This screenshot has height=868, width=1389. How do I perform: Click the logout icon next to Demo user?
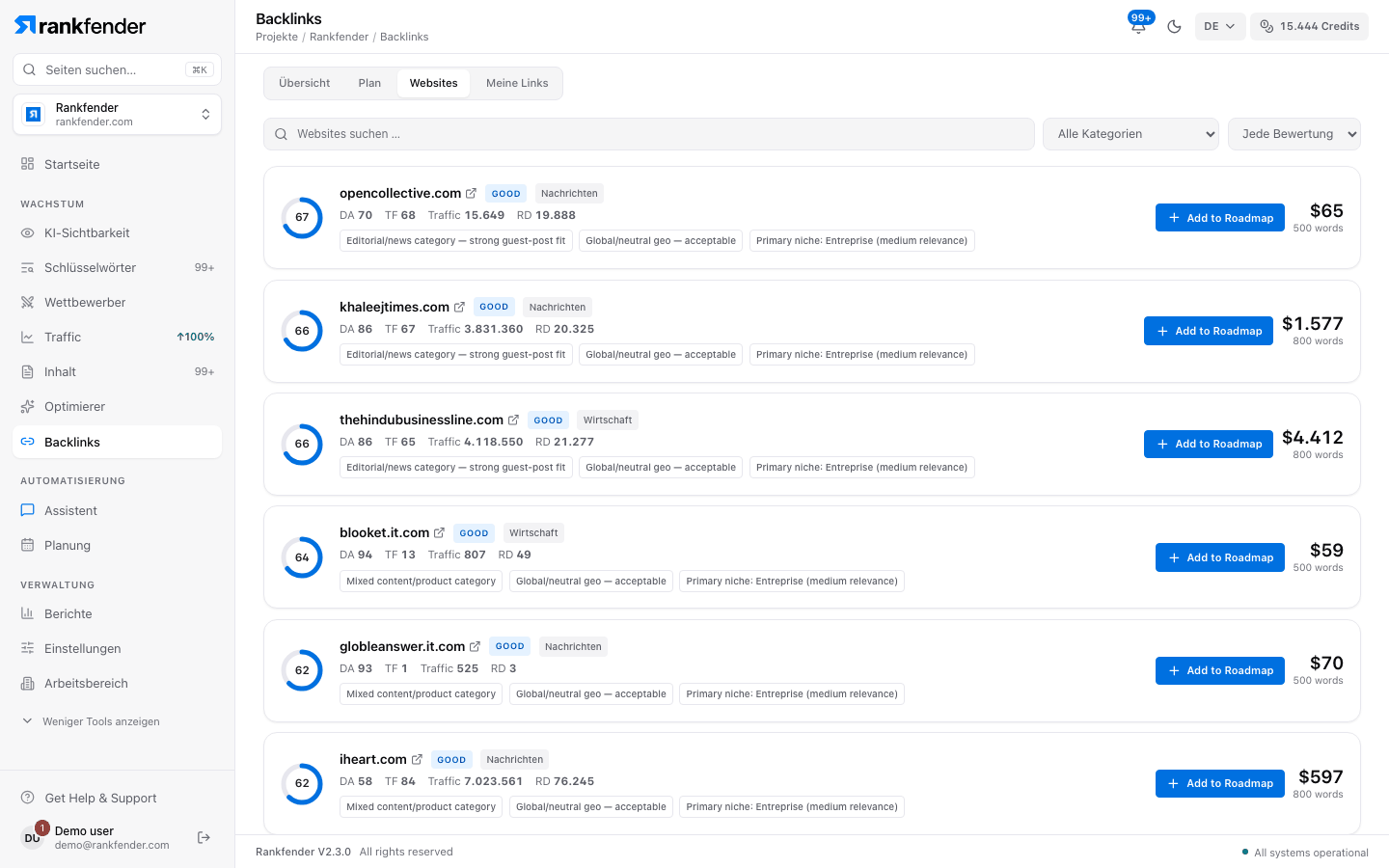pos(204,837)
